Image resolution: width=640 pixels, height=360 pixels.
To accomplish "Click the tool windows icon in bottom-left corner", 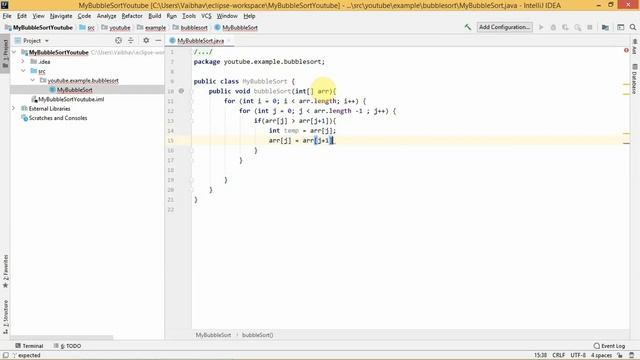I will click(6, 355).
